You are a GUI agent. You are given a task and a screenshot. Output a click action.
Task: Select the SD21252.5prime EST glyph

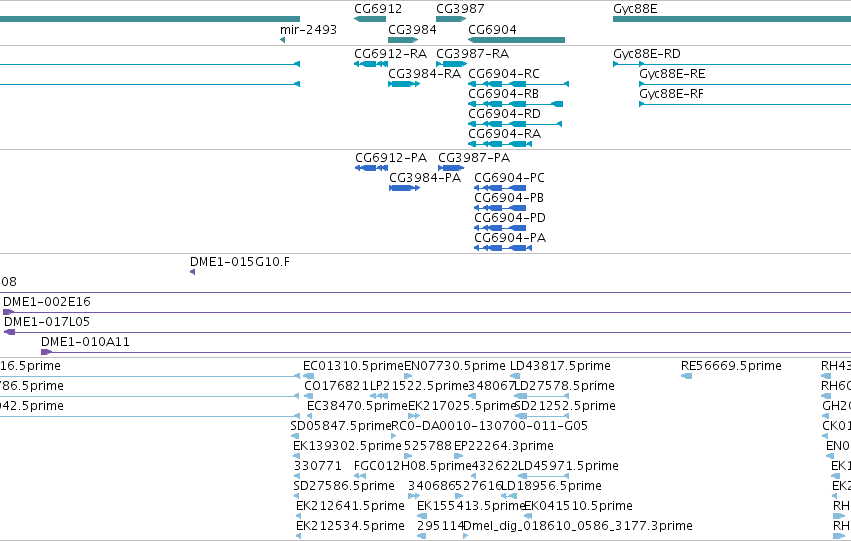pos(541,416)
